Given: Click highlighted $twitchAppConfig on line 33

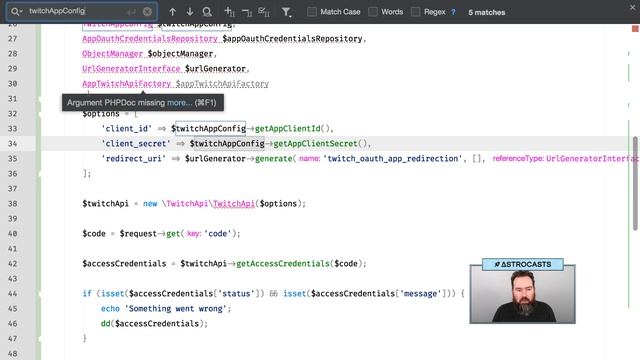Looking at the screenshot, I should 208,129.
